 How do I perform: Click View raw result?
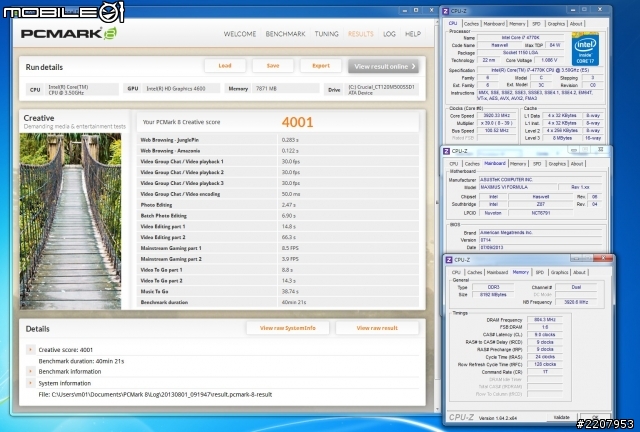[377, 328]
